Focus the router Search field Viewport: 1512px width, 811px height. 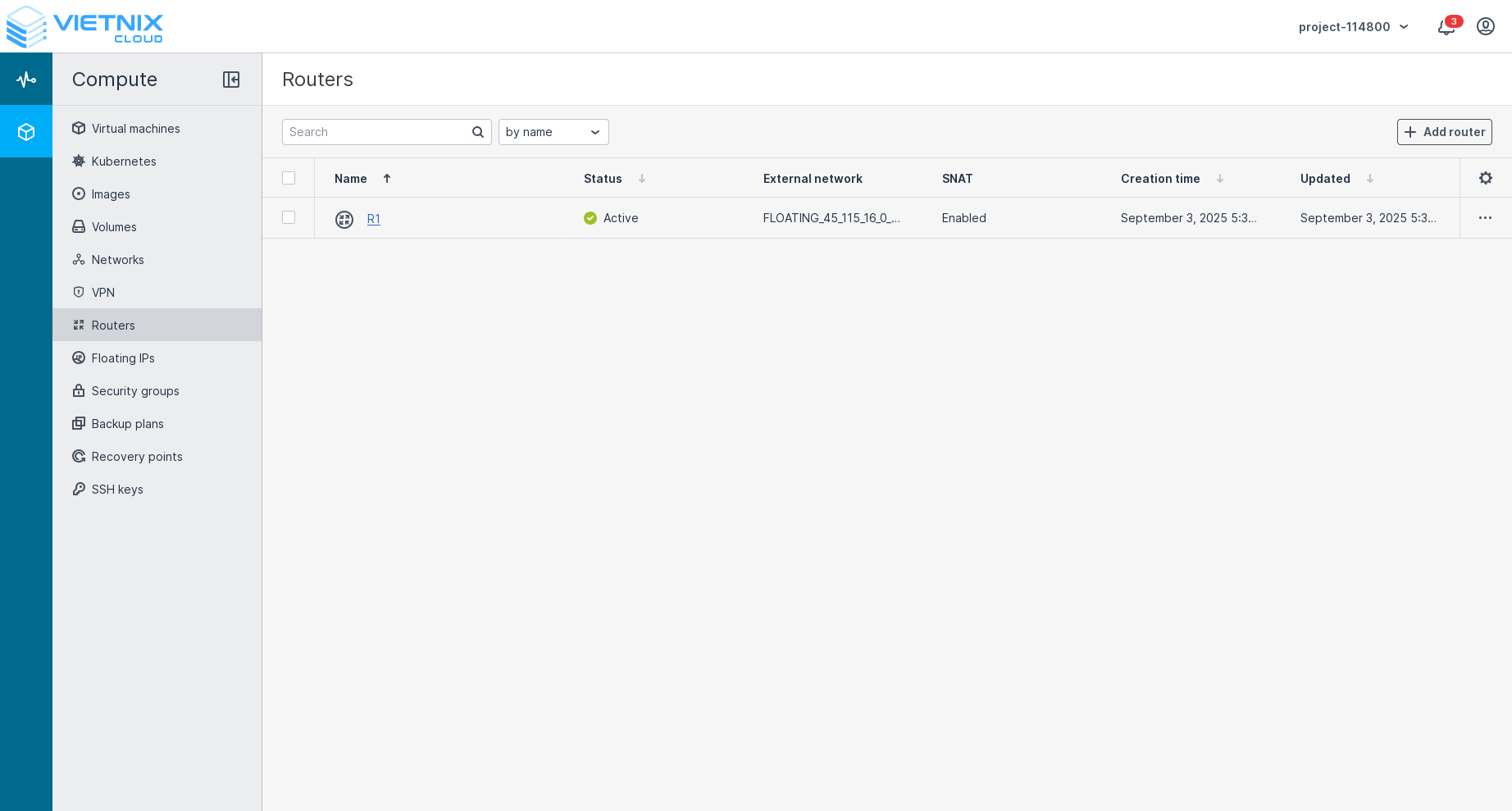(x=377, y=132)
